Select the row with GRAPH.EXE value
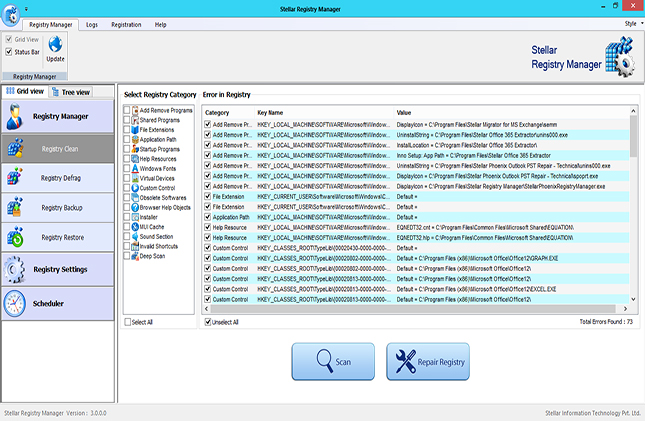 pos(416,258)
